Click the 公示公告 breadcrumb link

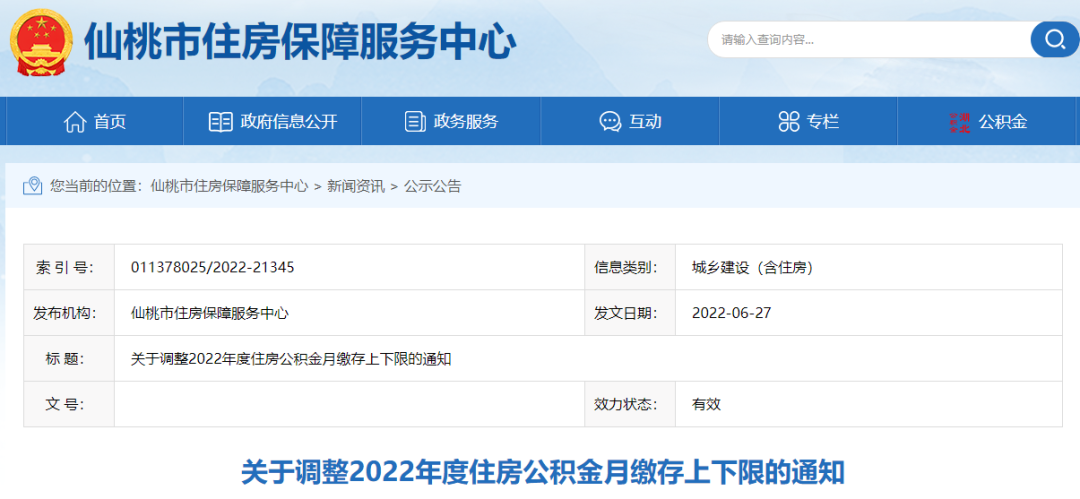point(432,186)
